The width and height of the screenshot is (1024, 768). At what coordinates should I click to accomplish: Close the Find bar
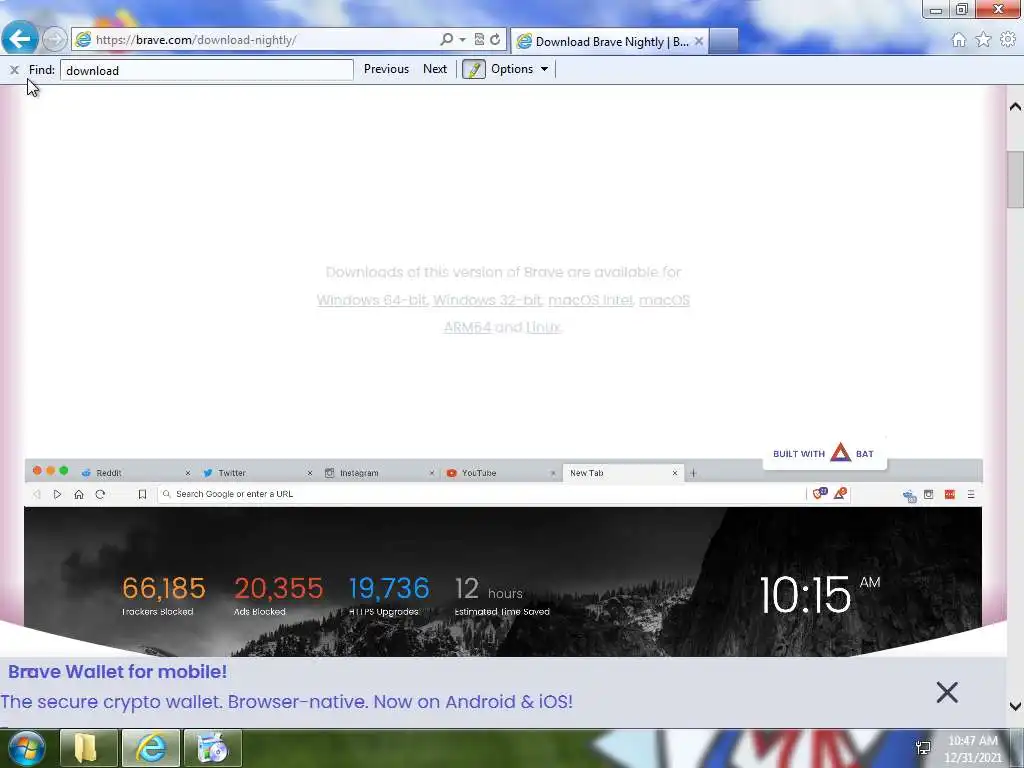pos(14,69)
